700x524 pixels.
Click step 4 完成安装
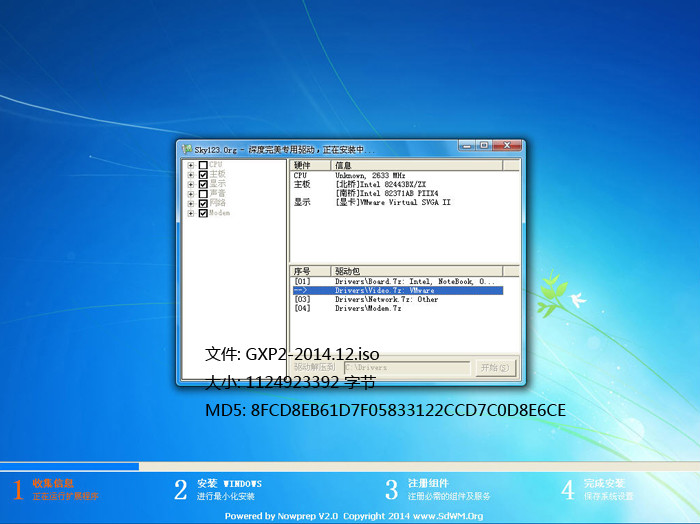[597, 489]
